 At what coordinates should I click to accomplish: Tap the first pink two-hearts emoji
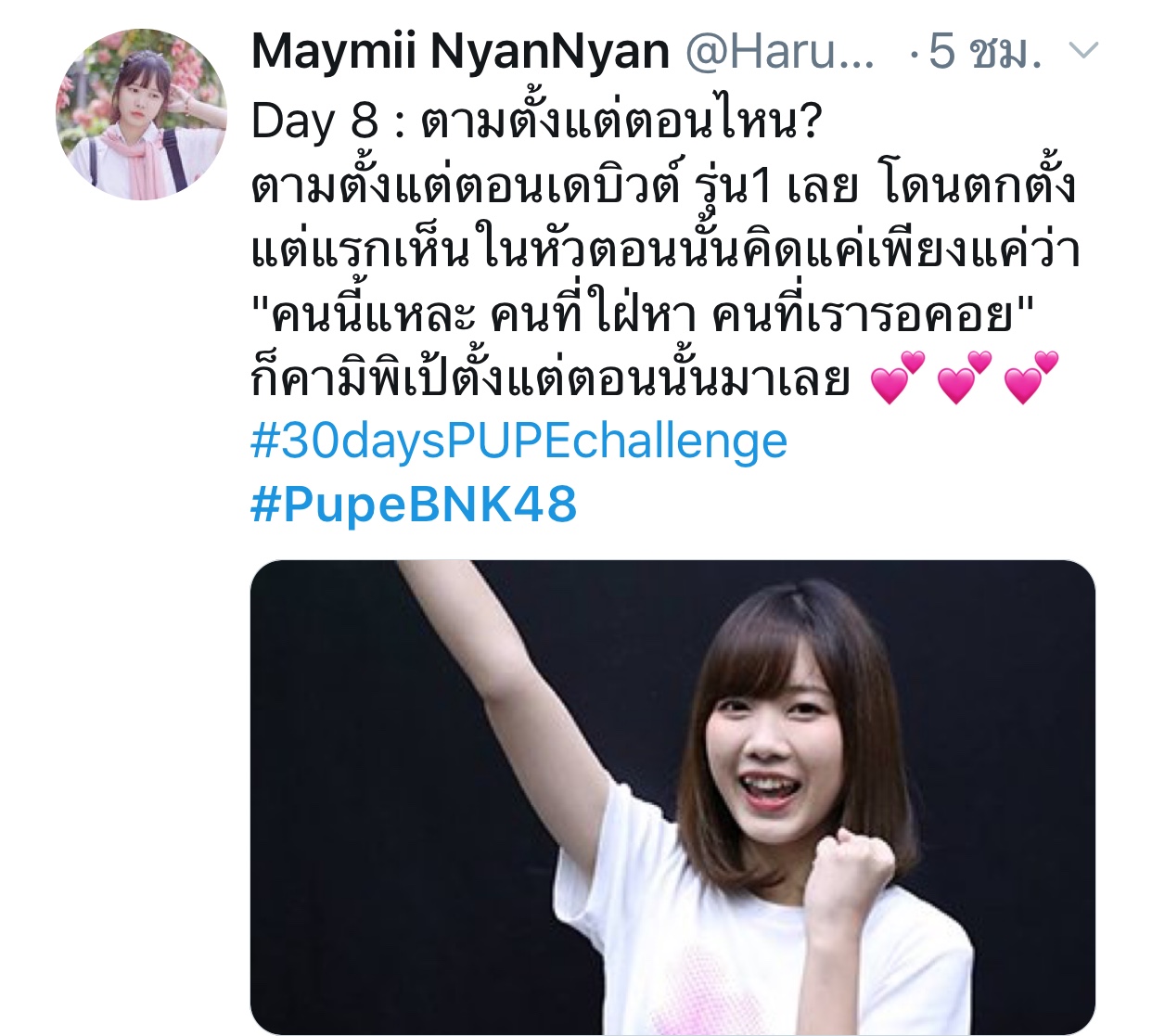[x=898, y=377]
